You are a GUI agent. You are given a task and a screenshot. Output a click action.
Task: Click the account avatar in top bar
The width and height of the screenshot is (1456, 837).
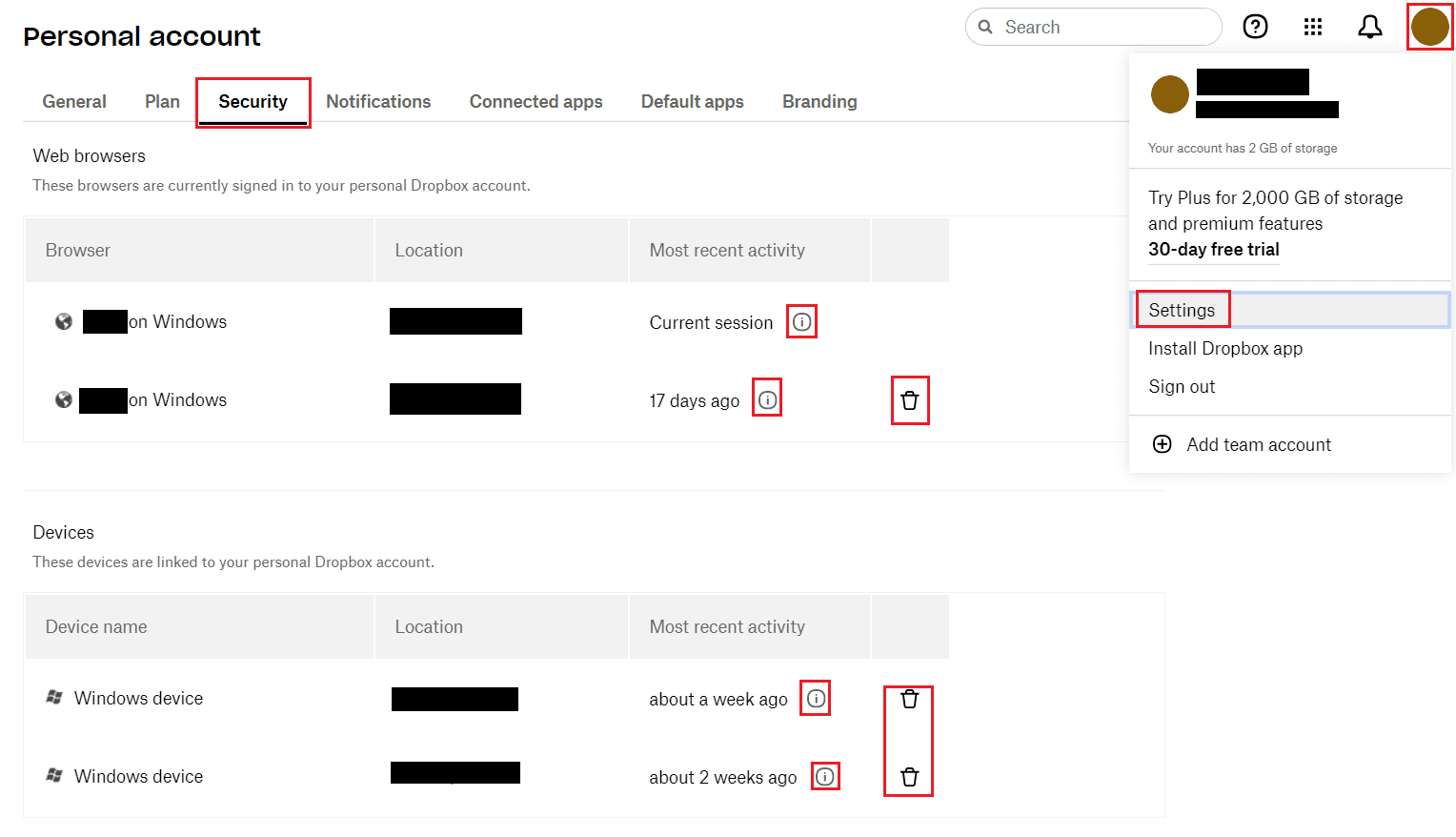1429,27
